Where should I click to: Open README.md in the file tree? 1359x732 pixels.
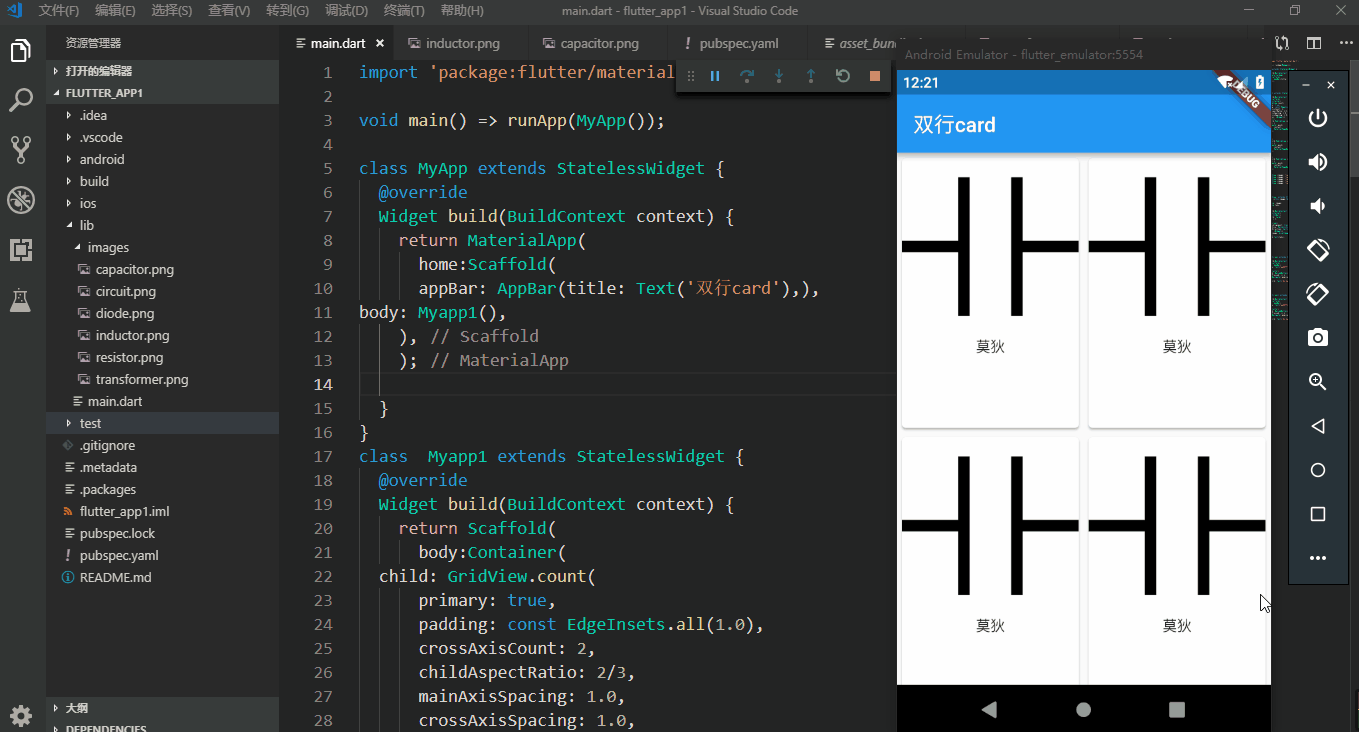coord(162,577)
